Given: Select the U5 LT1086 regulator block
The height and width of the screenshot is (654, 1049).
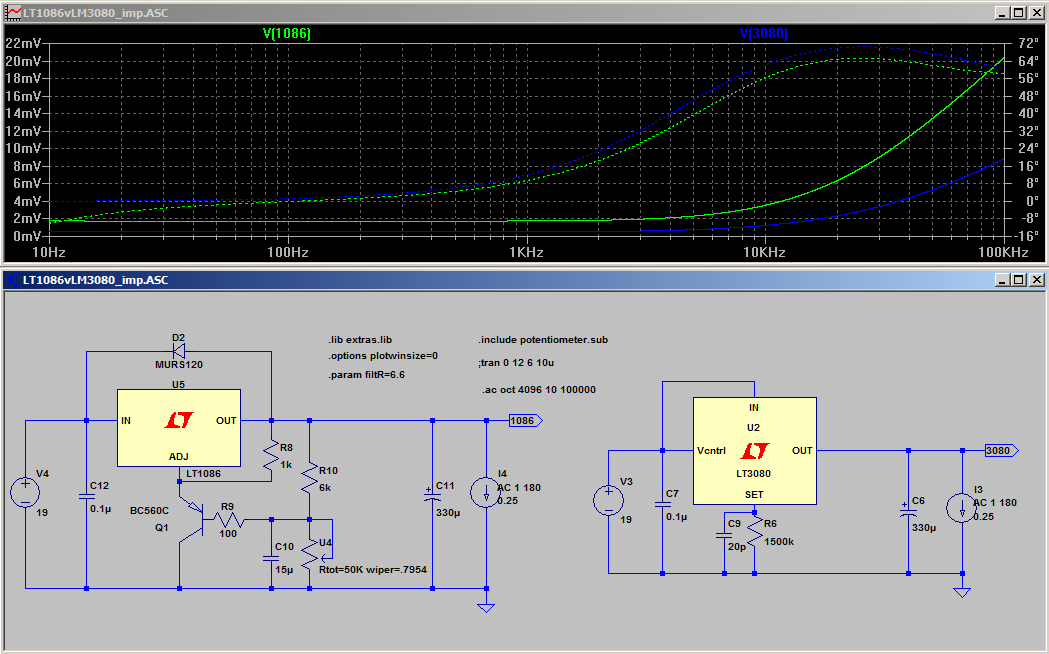Looking at the screenshot, I should [x=179, y=428].
